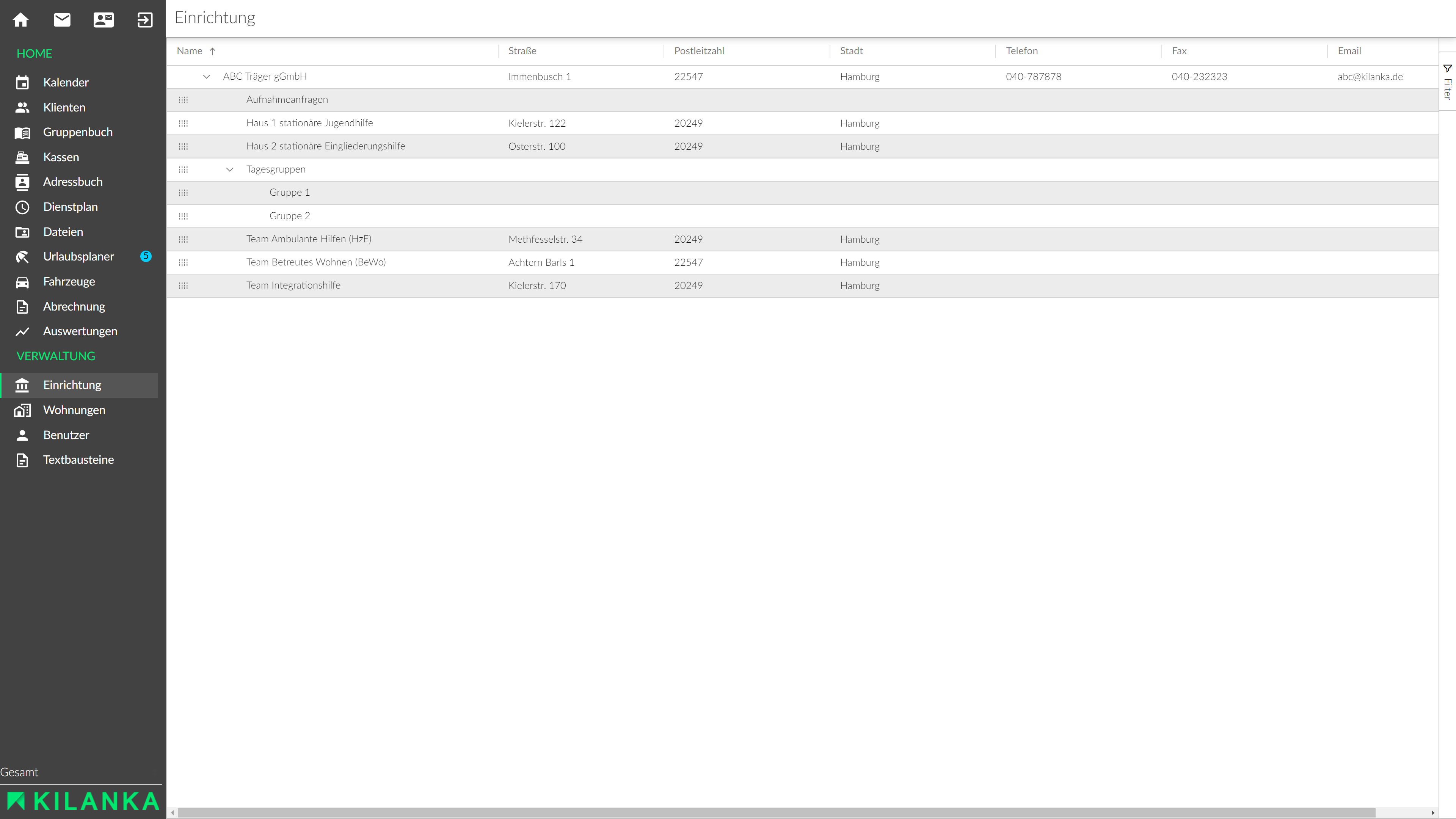Open the Wohnungen management page
Image resolution: width=1456 pixels, height=819 pixels.
click(74, 410)
